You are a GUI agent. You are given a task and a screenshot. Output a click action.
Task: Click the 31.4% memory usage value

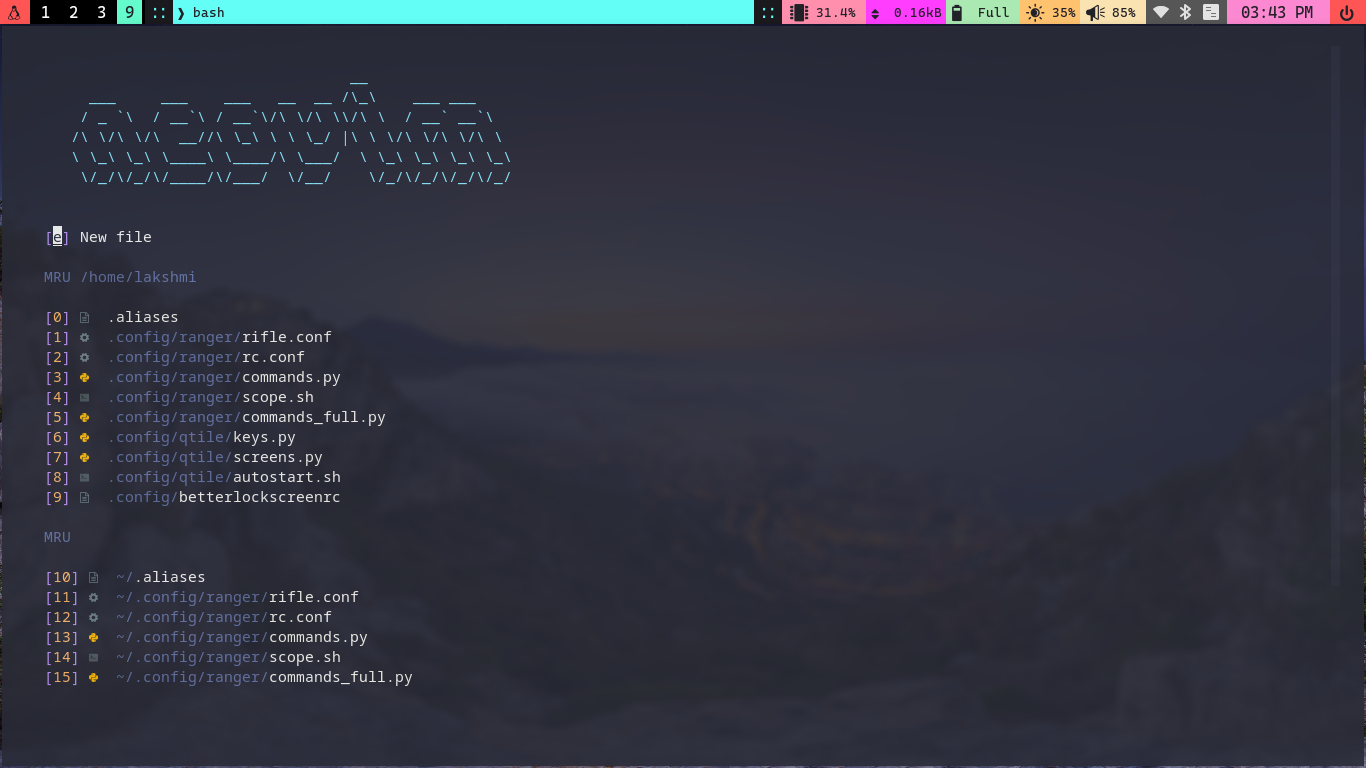pos(836,12)
